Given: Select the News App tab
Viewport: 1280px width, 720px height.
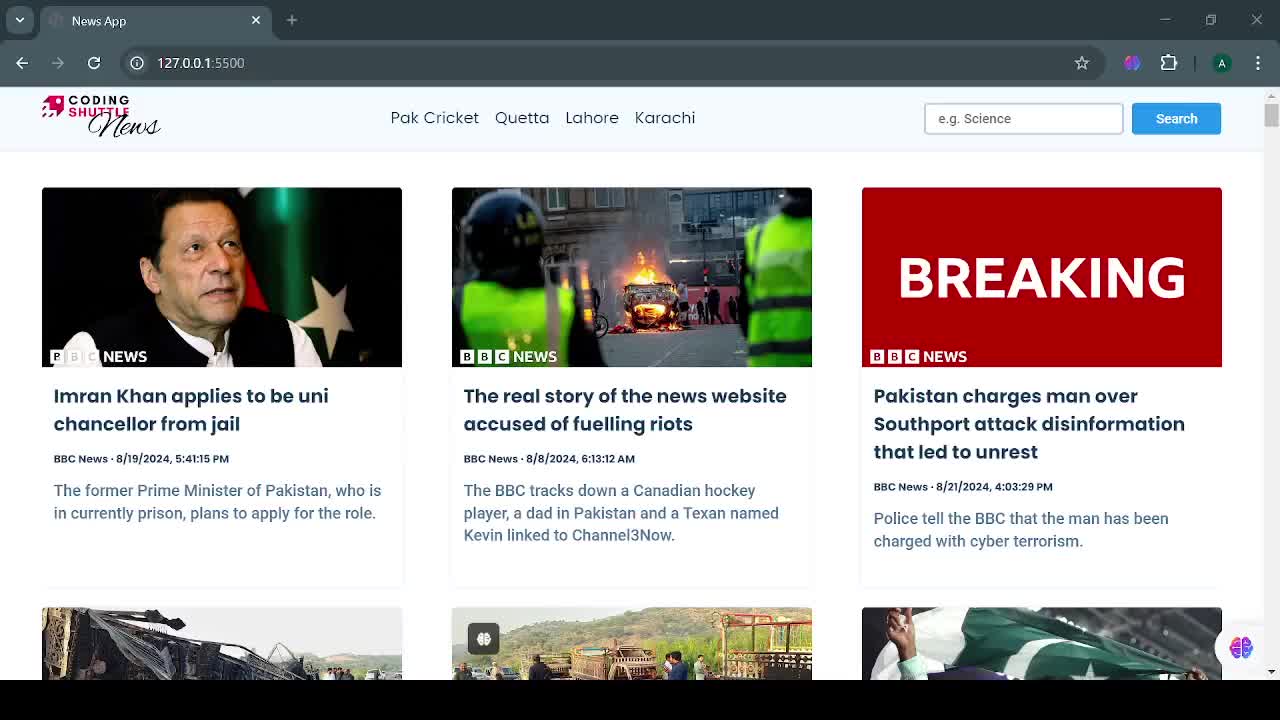Looking at the screenshot, I should (x=154, y=20).
